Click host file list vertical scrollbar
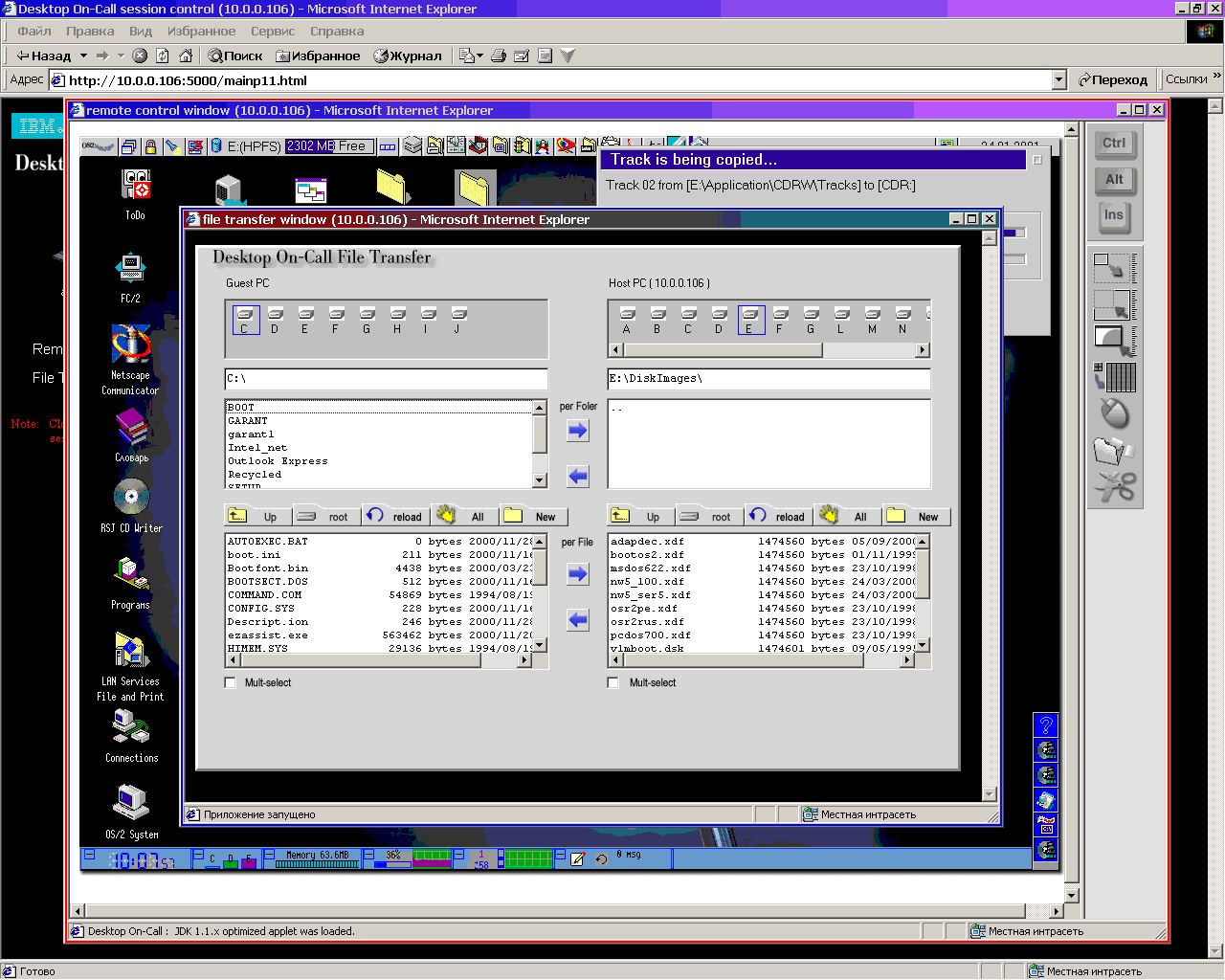Viewport: 1225px width, 980px height. click(x=923, y=593)
